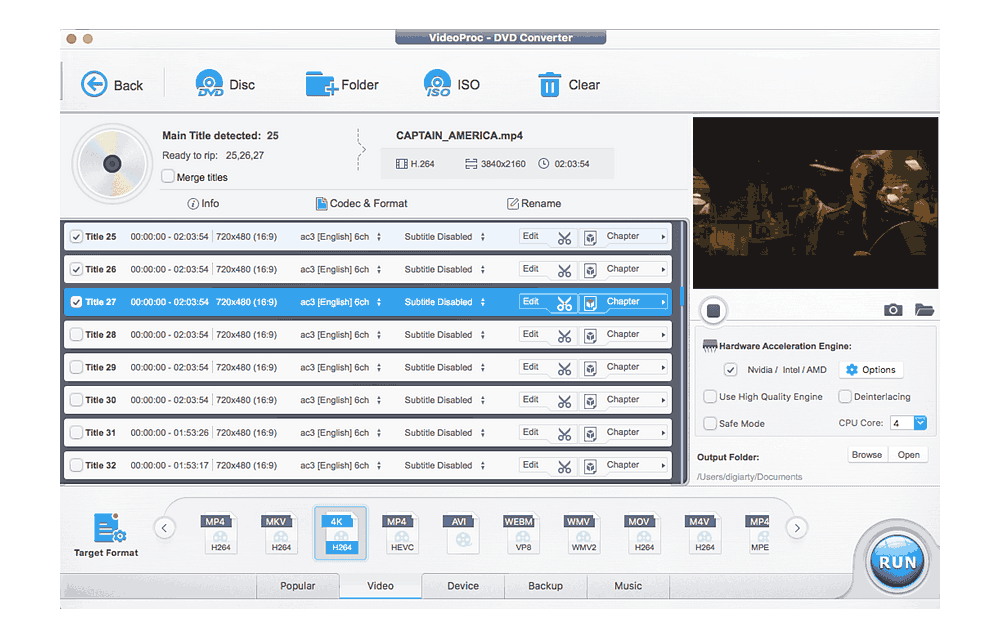Start conversion with the RUN button
Screen dimensions: 1000x639
pyautogui.click(x=895, y=561)
